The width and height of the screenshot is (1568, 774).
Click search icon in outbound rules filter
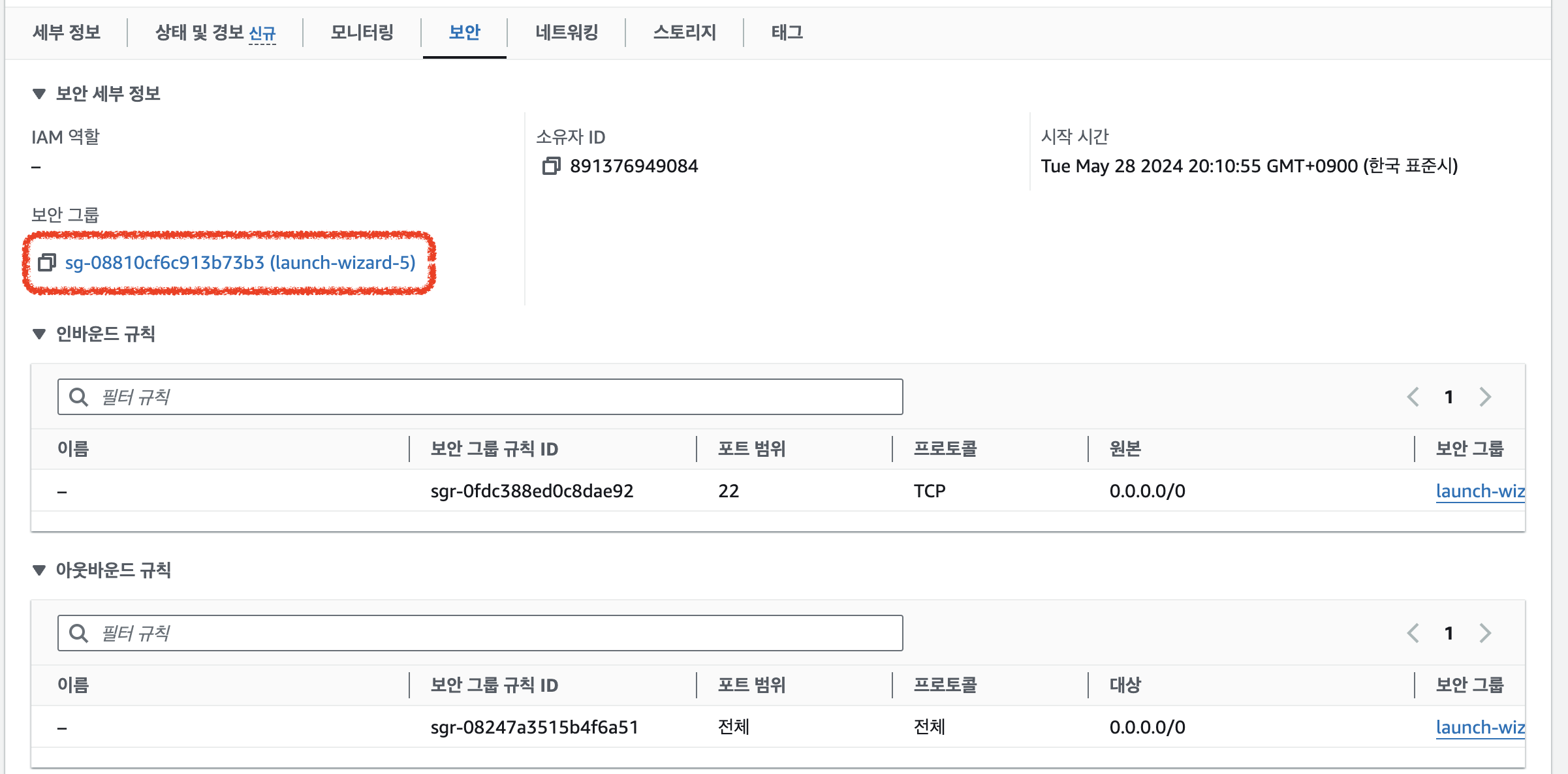[78, 633]
